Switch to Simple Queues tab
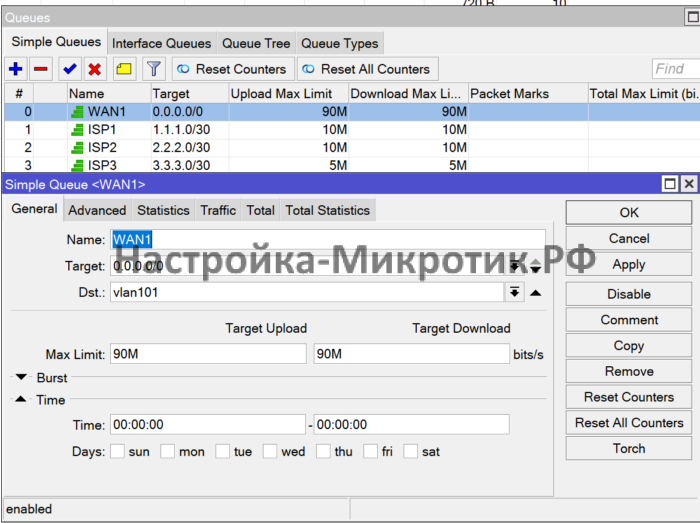 [56, 42]
